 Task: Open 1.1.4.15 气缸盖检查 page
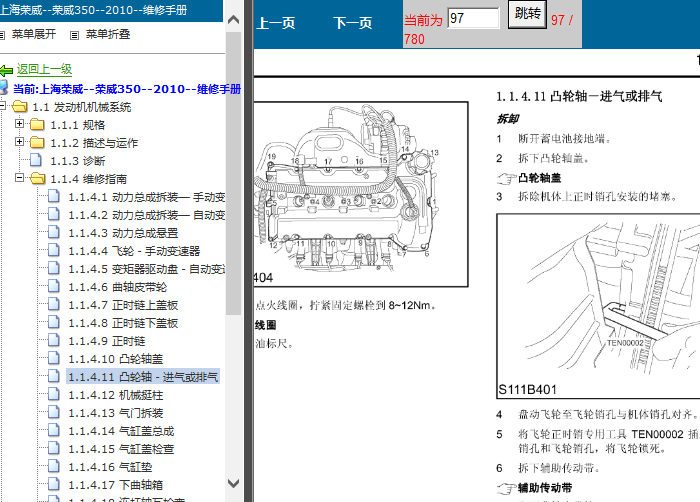click(x=121, y=449)
